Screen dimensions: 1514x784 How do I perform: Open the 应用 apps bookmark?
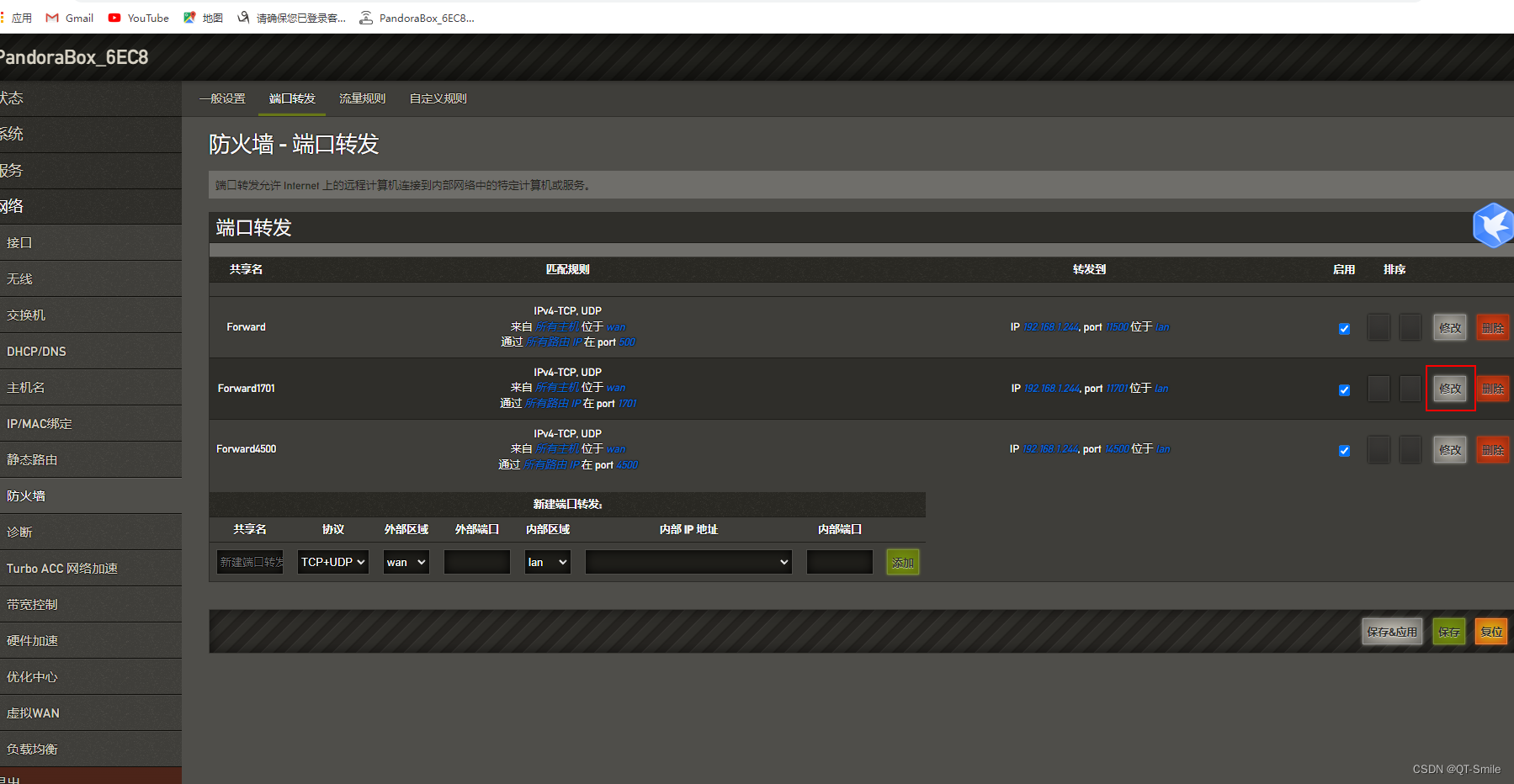point(16,18)
